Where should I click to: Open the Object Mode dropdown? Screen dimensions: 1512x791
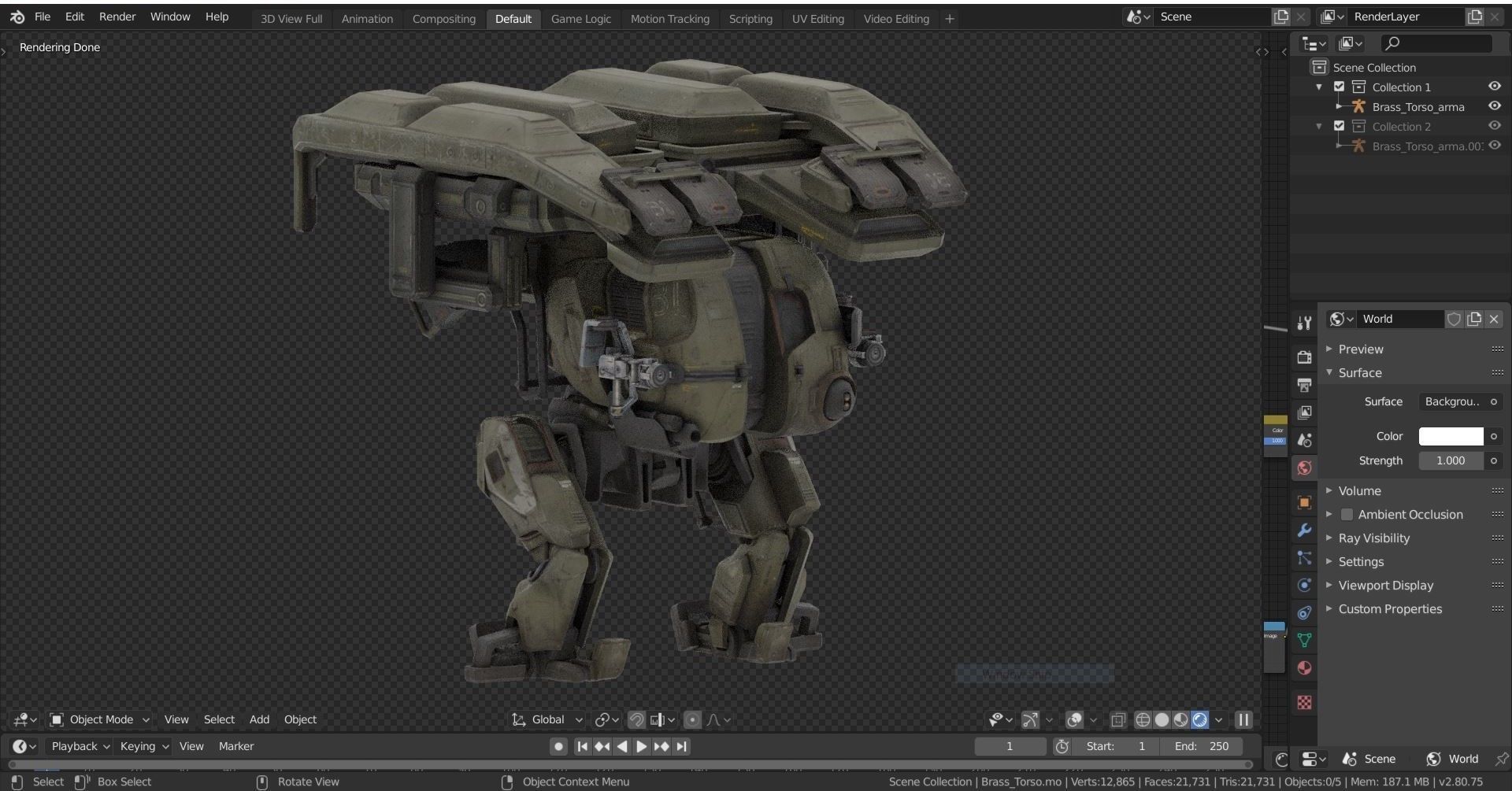[x=99, y=719]
